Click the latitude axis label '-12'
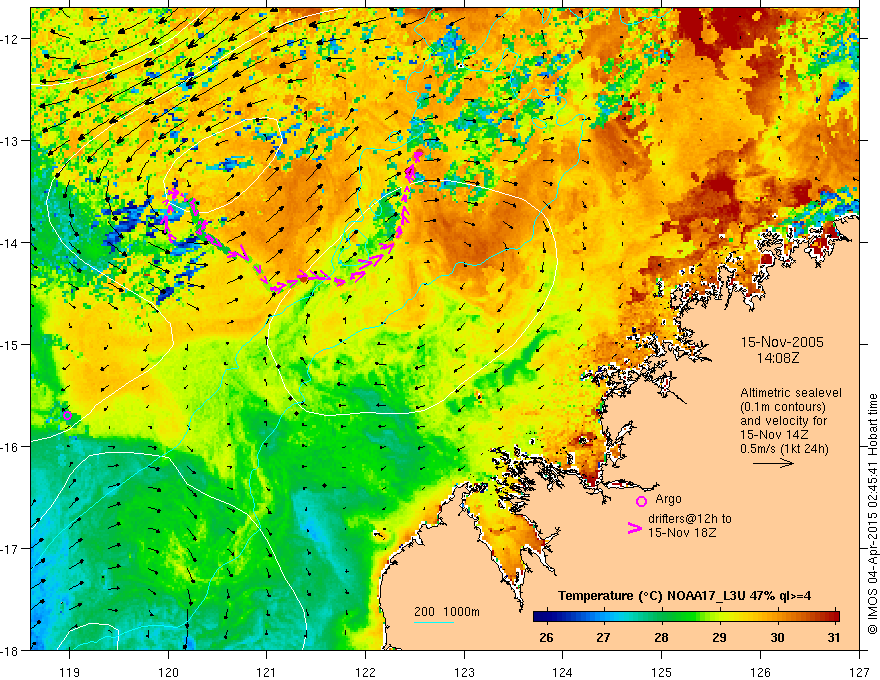 coord(10,39)
